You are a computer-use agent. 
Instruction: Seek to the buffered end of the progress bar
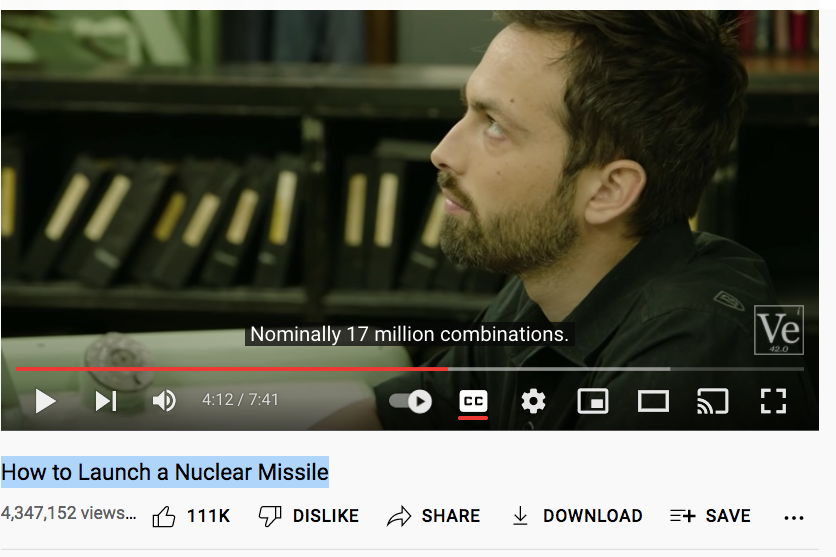[670, 369]
